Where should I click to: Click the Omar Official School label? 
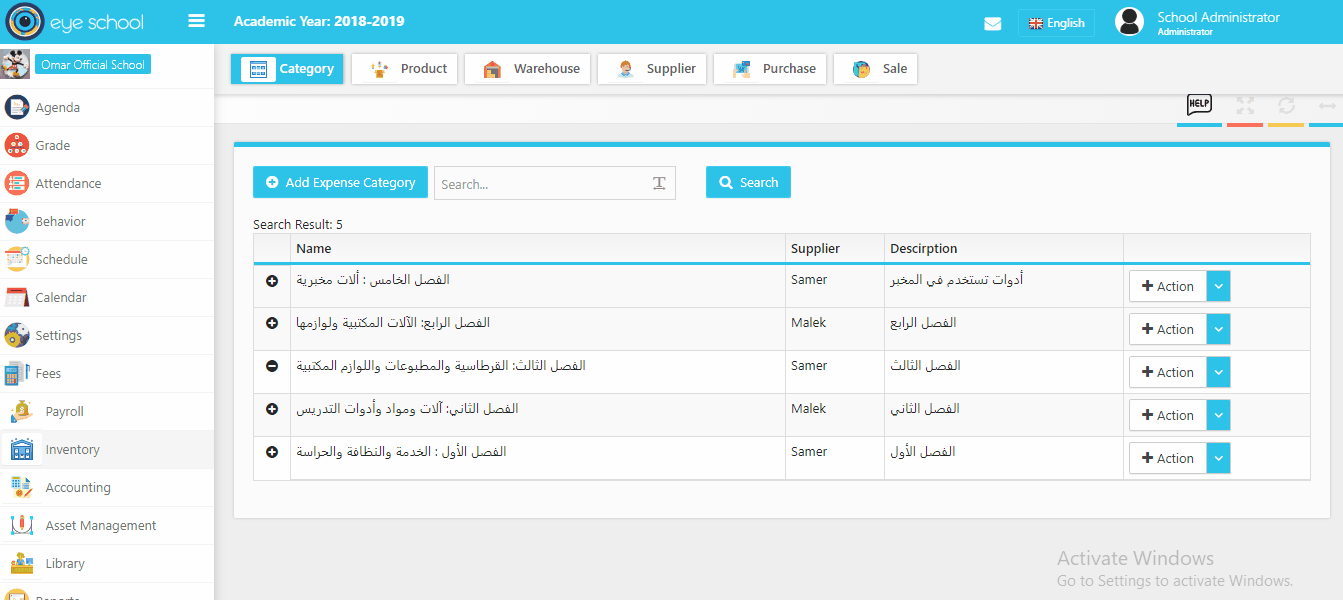[93, 65]
